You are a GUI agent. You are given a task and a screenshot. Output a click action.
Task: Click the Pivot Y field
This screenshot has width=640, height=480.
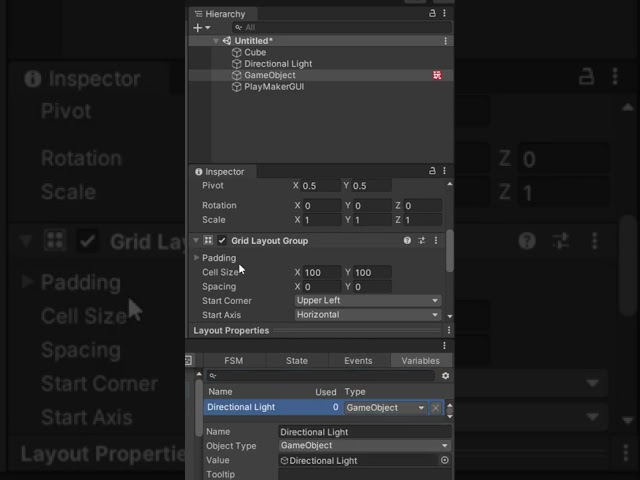coord(371,186)
